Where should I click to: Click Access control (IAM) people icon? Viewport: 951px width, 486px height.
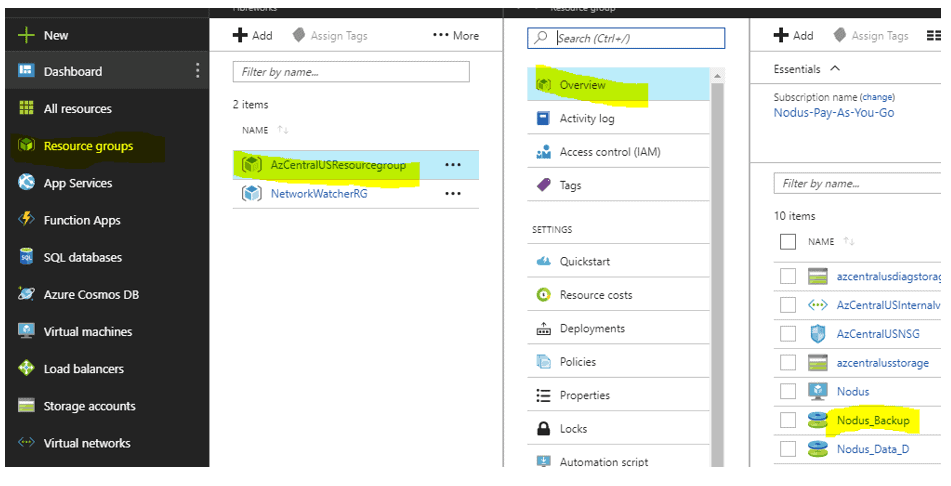(x=543, y=152)
